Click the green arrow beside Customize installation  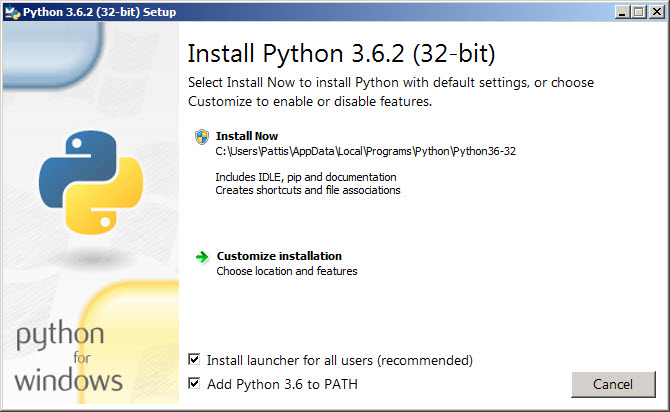[x=201, y=257]
